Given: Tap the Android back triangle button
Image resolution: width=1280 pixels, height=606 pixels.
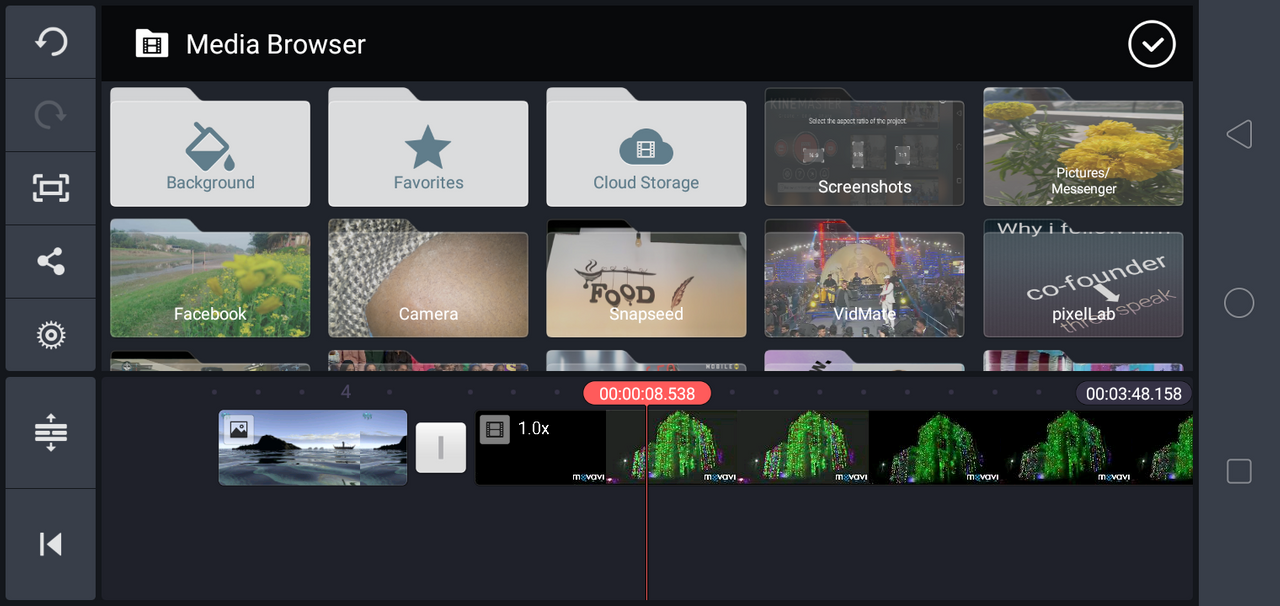Looking at the screenshot, I should 1239,134.
